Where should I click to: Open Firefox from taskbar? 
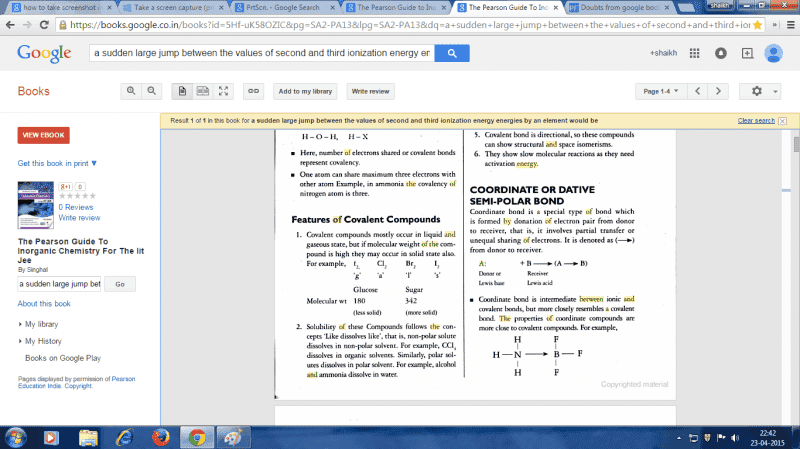(x=161, y=438)
